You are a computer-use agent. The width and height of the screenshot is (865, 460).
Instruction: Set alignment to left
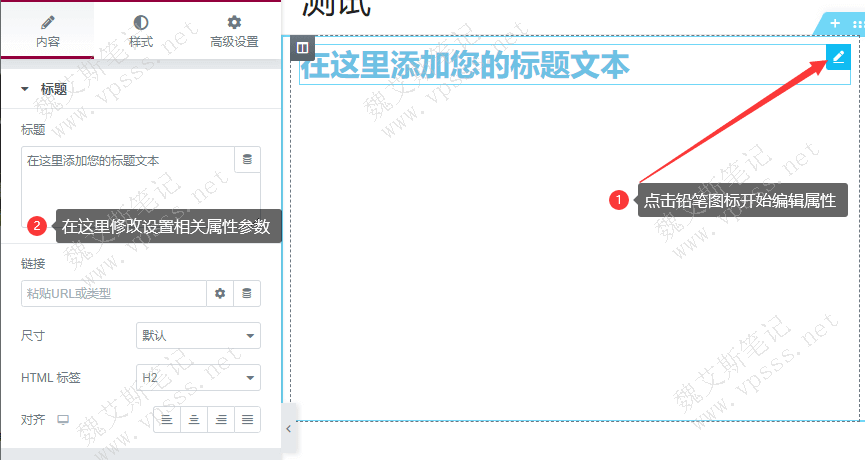coord(167,420)
